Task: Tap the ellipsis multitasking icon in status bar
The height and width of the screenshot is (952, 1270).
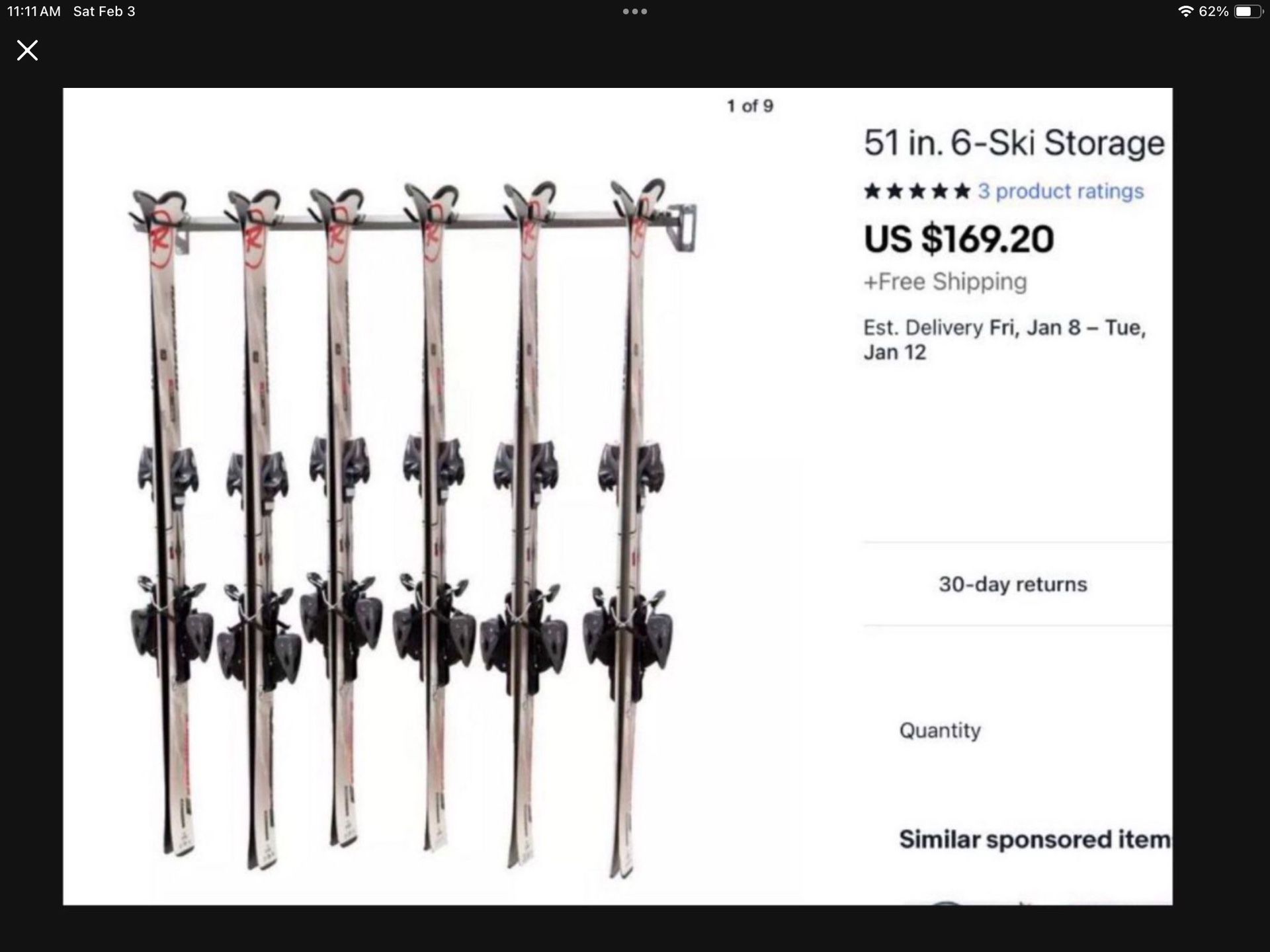Action: (634, 11)
